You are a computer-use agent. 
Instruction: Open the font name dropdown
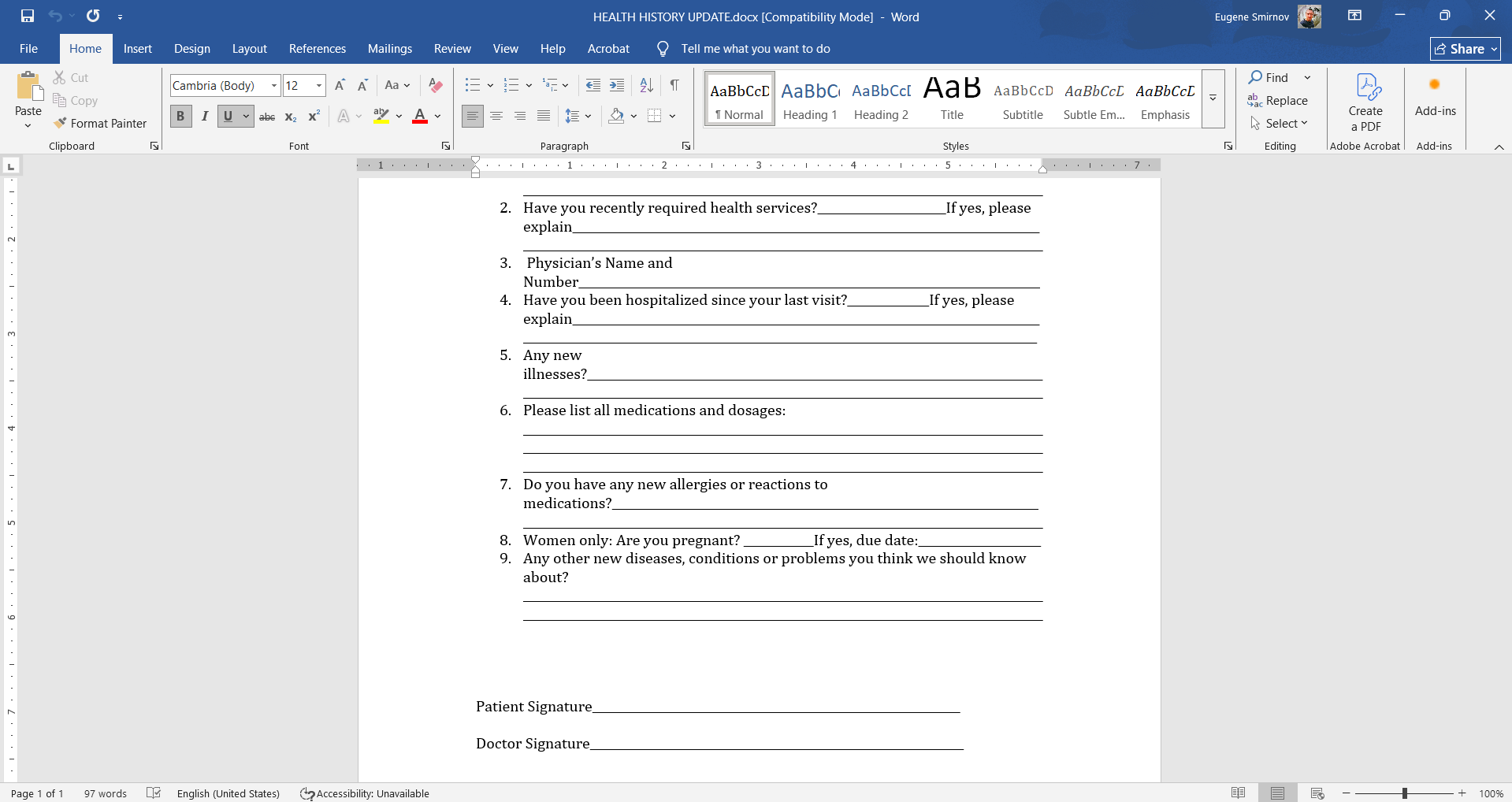272,85
